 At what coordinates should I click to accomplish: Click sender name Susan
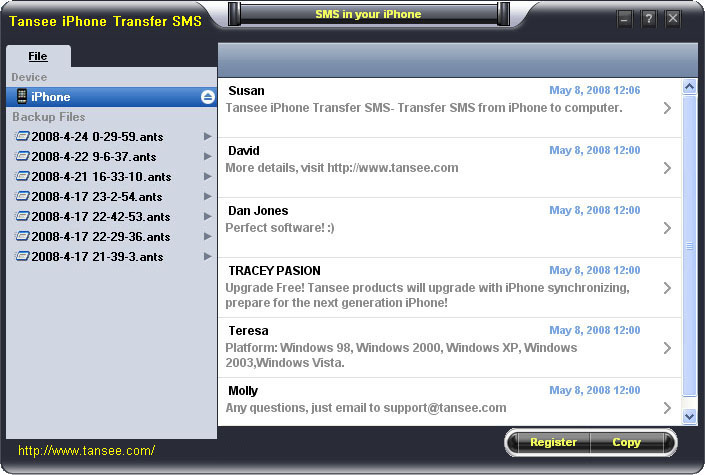[x=246, y=90]
